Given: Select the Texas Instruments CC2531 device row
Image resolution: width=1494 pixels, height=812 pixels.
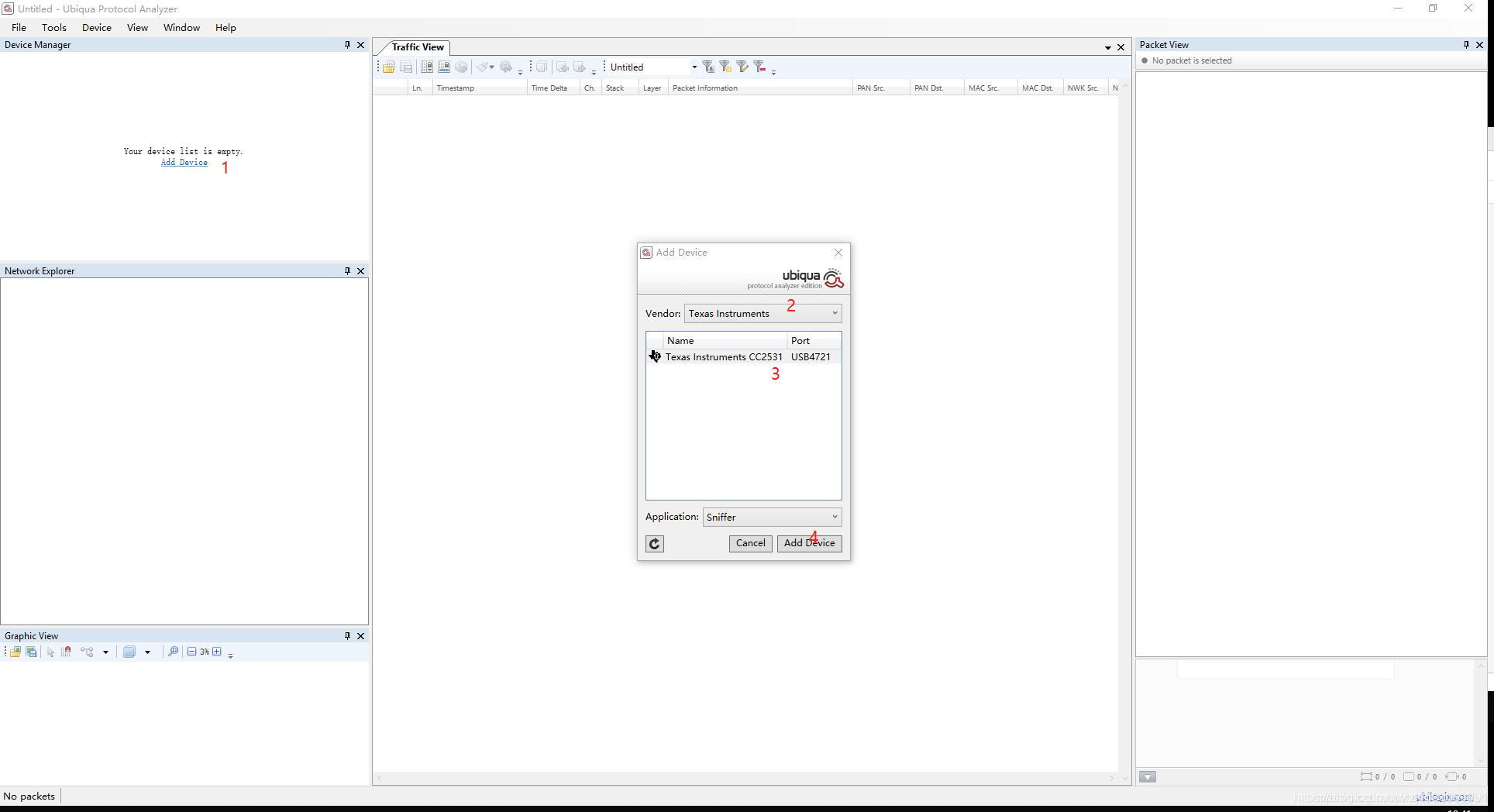Looking at the screenshot, I should pyautogui.click(x=744, y=357).
